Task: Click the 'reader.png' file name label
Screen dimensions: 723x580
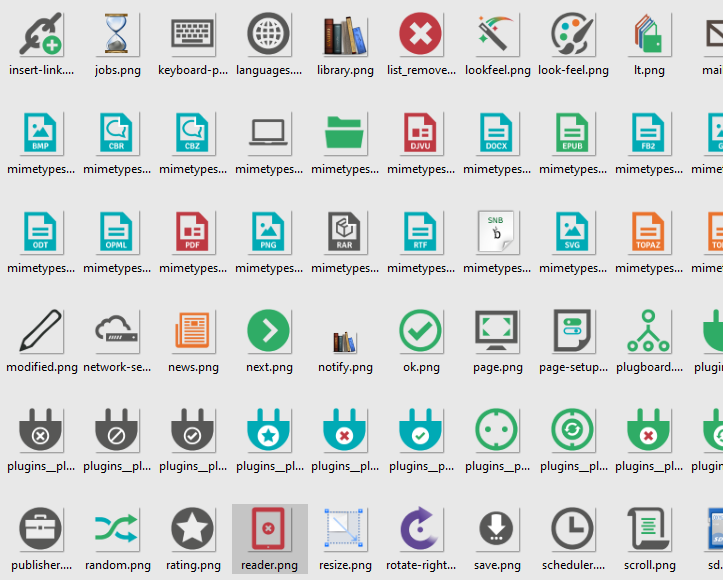Action: tap(269, 565)
